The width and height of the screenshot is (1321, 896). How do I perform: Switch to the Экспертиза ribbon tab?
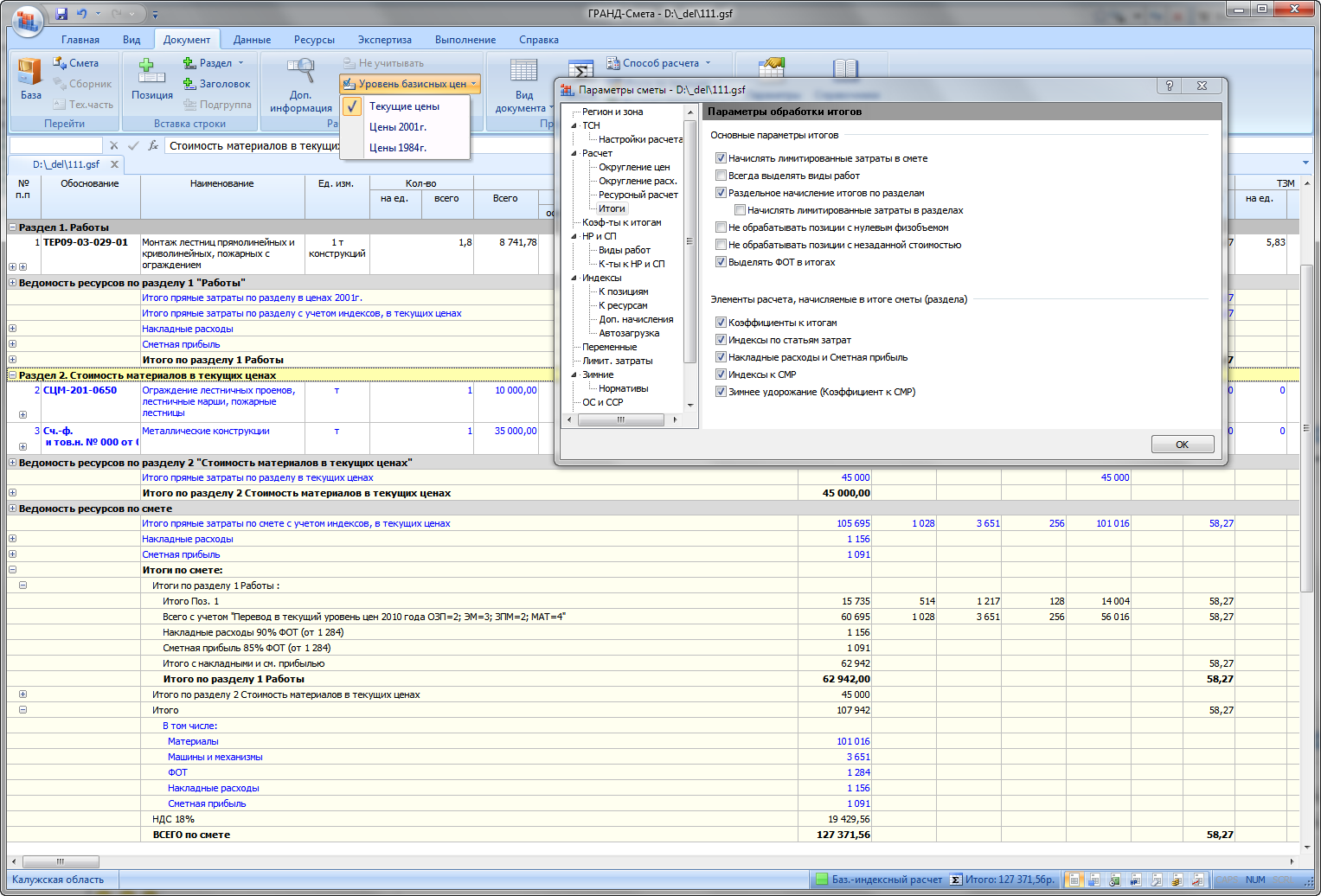(x=384, y=40)
